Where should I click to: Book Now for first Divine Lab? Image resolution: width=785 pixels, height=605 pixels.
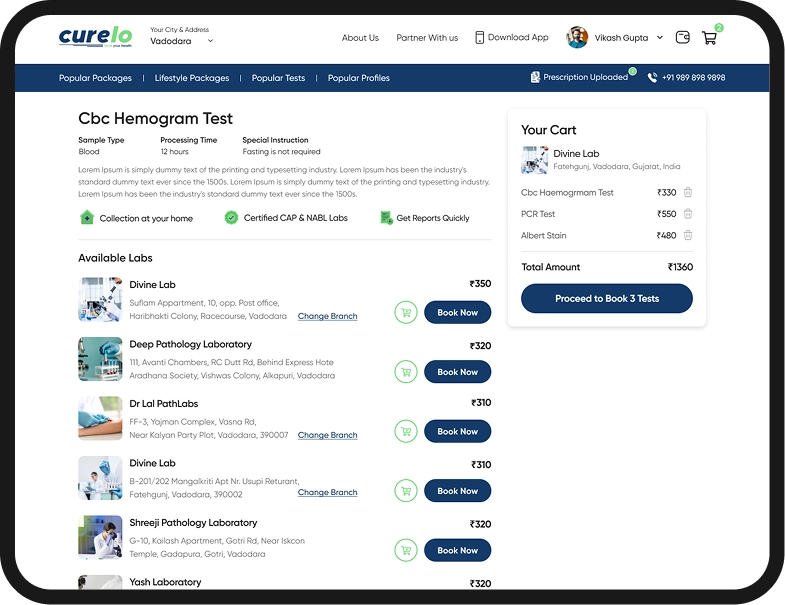click(x=457, y=313)
